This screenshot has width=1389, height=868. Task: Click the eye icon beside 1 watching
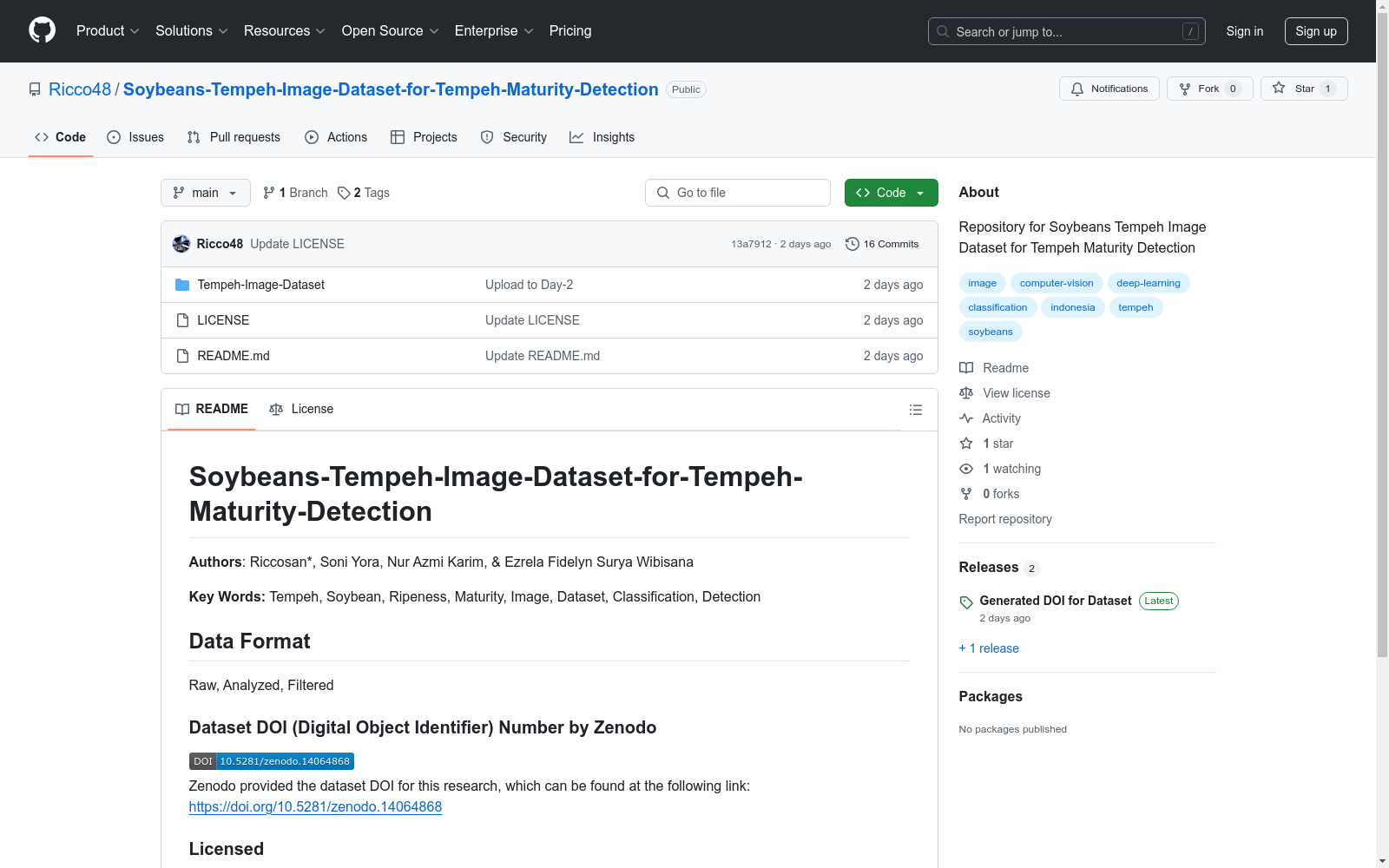click(x=966, y=469)
